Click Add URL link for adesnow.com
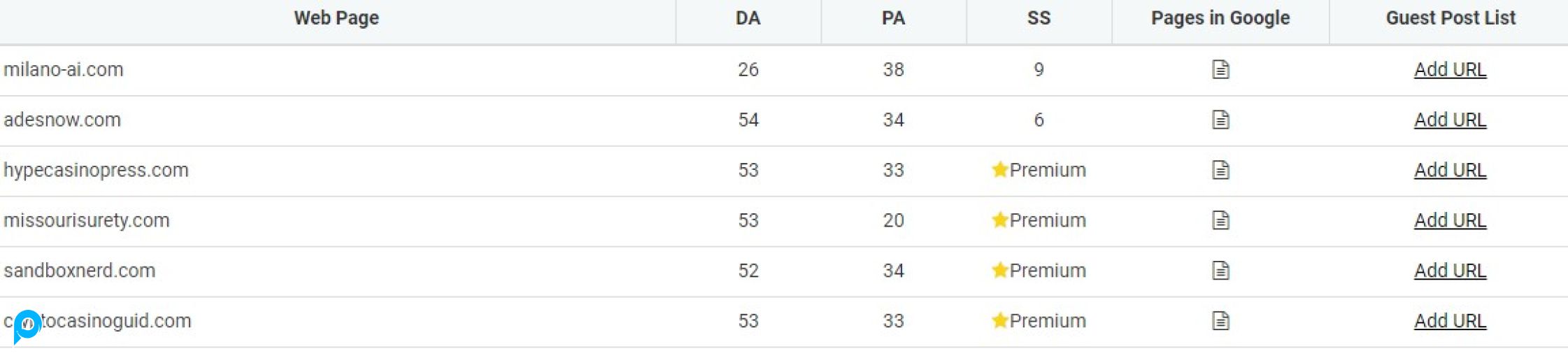 click(x=1450, y=120)
